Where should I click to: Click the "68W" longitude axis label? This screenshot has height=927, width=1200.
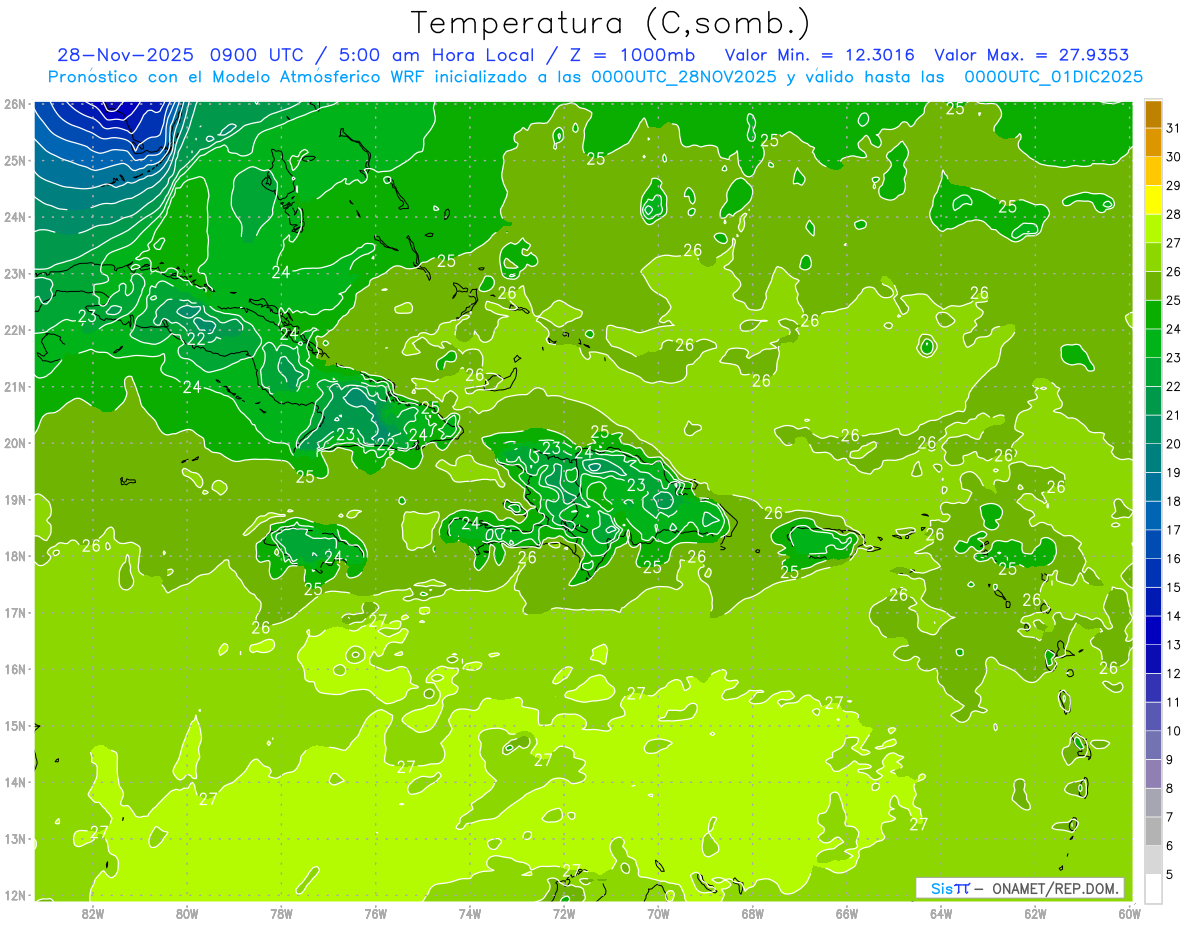753,913
